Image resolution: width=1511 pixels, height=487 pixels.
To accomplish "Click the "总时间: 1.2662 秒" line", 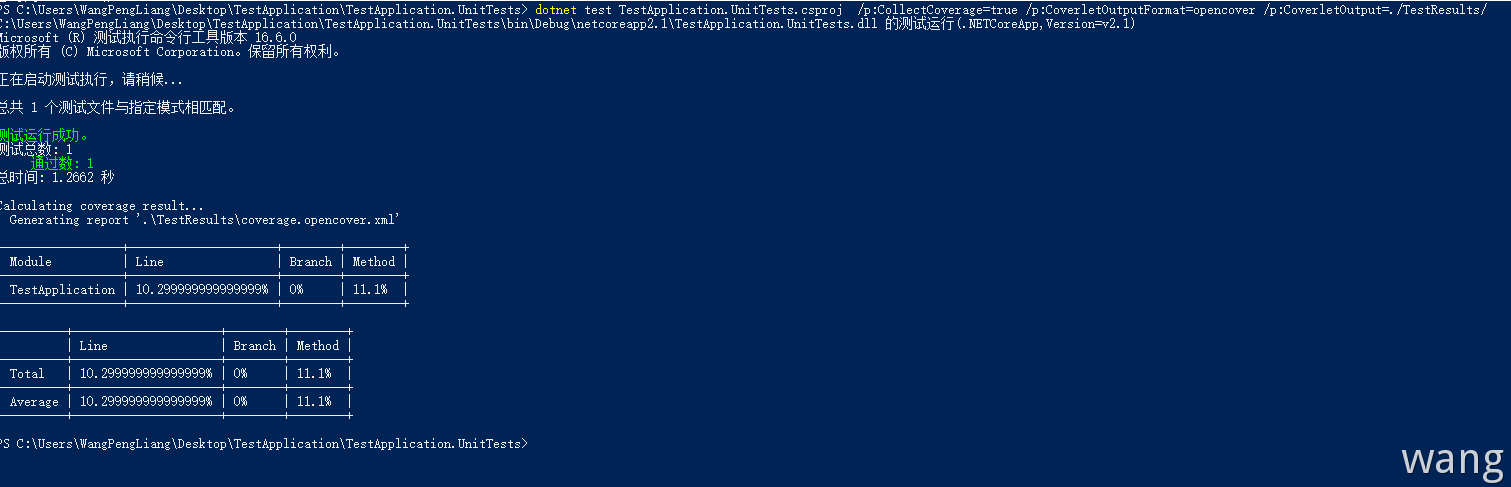I will click(58, 177).
